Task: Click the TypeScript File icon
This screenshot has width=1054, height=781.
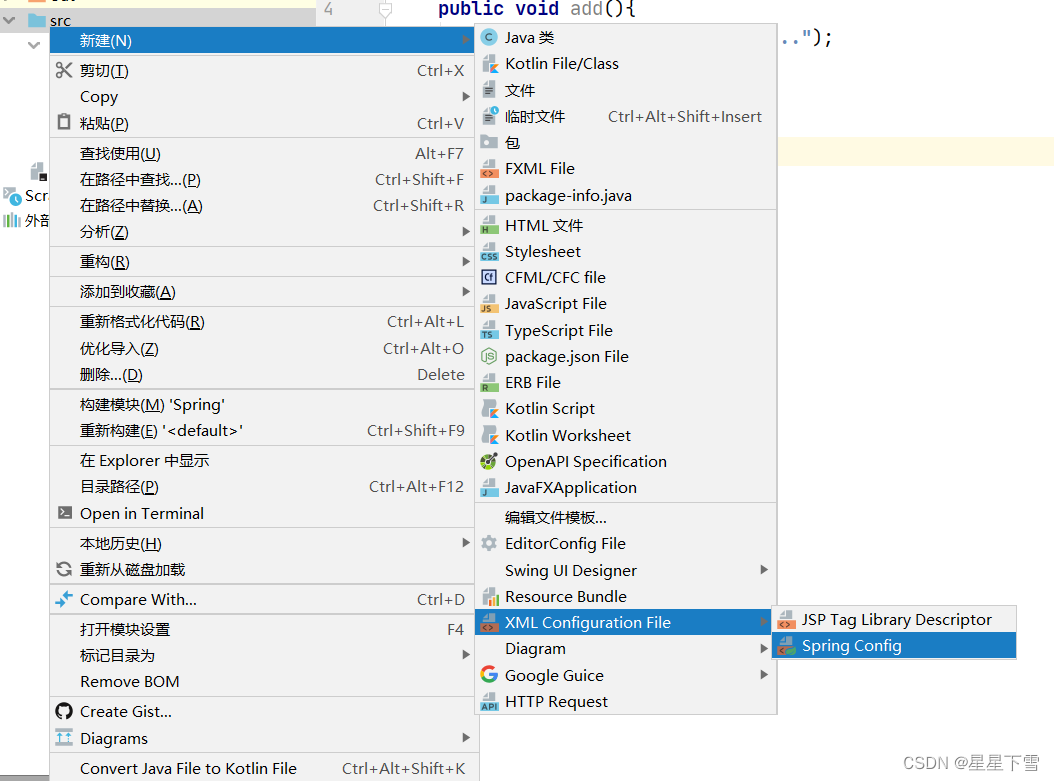Action: point(489,330)
